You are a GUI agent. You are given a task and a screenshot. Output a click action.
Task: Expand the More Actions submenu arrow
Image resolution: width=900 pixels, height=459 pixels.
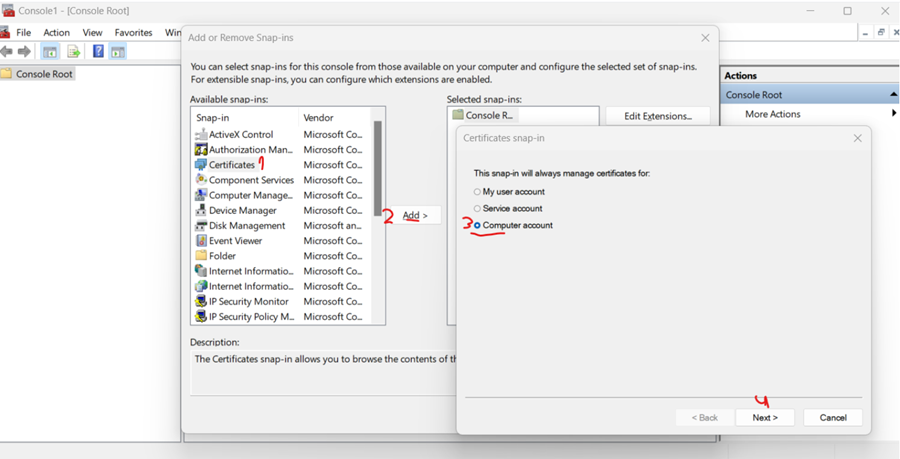[x=893, y=114]
